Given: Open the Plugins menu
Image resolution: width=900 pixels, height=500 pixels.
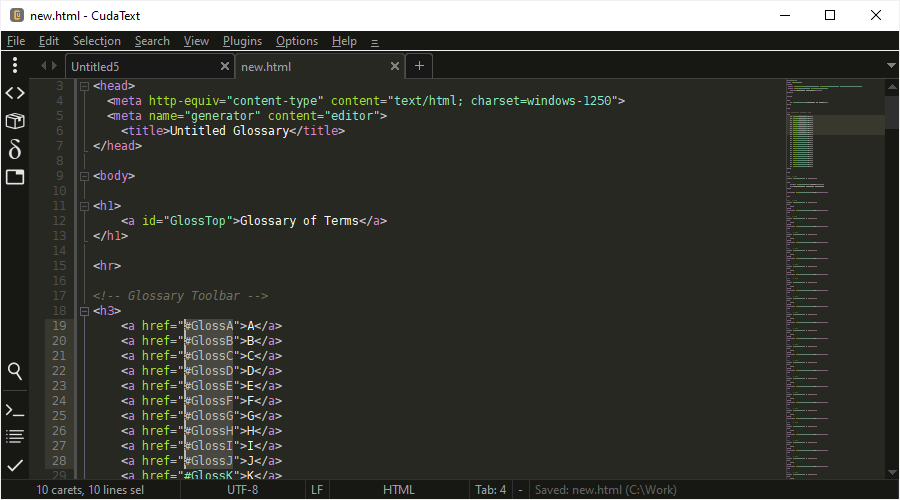Looking at the screenshot, I should coord(242,41).
